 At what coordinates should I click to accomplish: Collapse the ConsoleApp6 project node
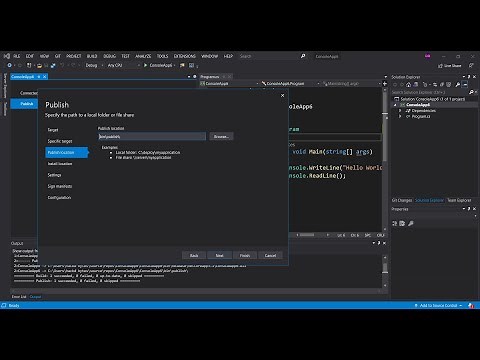click(x=395, y=105)
